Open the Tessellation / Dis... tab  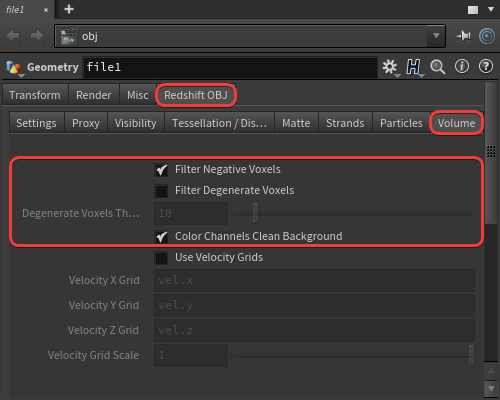coord(219,123)
